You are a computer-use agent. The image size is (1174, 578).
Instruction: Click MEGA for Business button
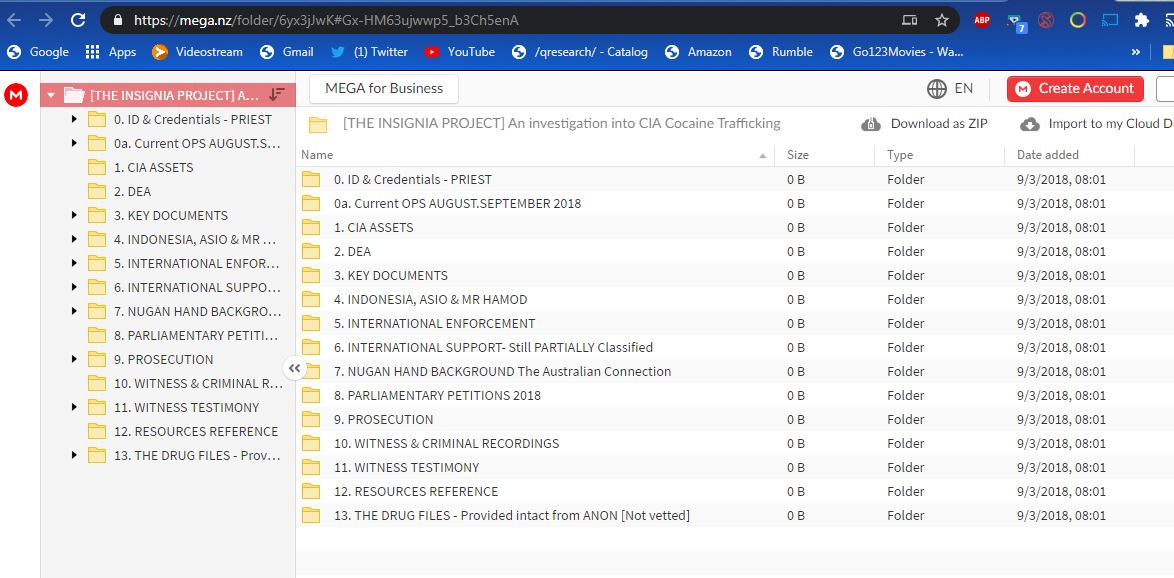384,88
